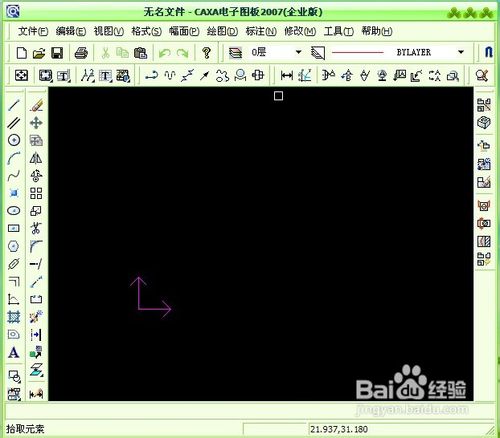Select the rotate tool
Image resolution: width=500 pixels, height=438 pixels.
(x=36, y=176)
